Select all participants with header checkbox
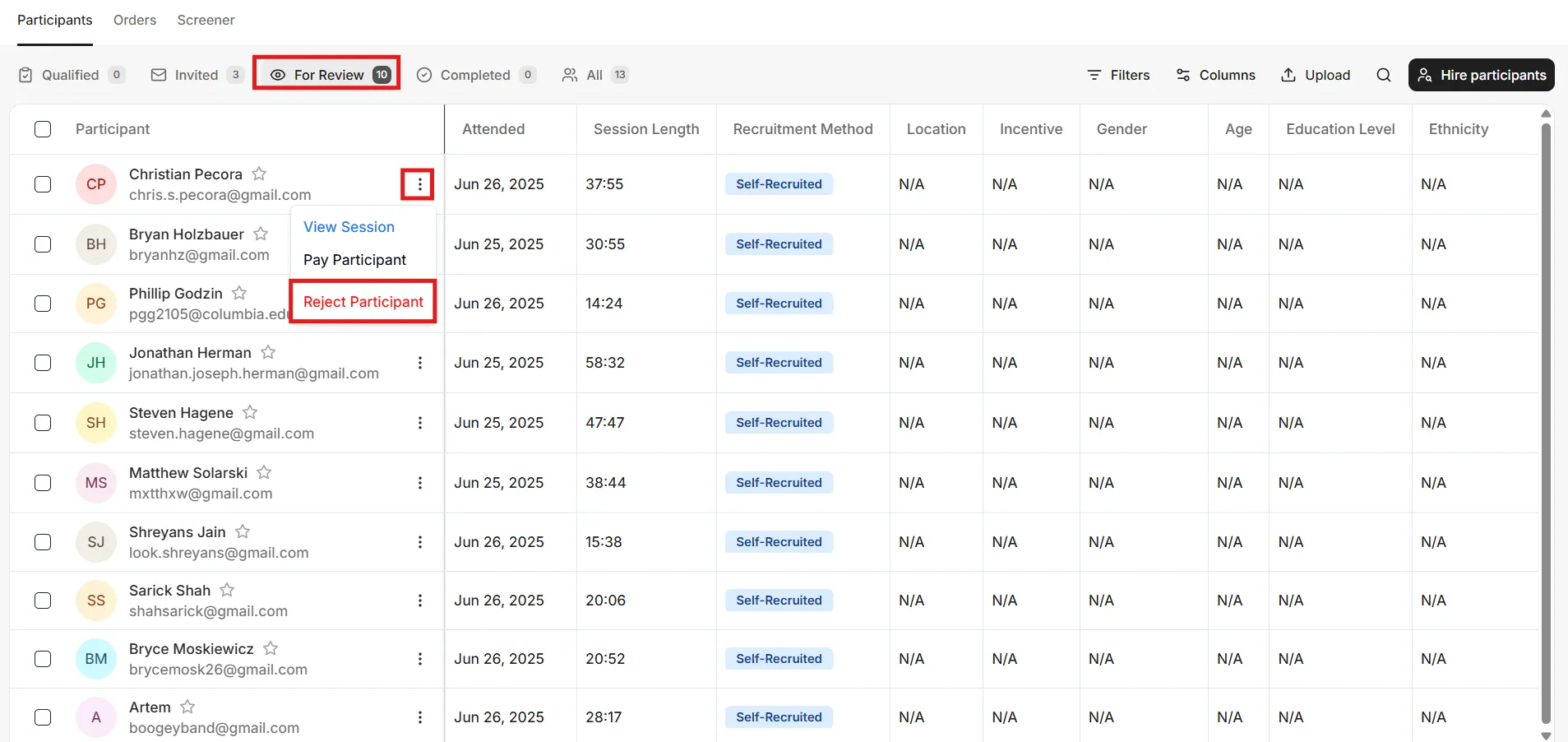The width and height of the screenshot is (1568, 742). coord(43,129)
